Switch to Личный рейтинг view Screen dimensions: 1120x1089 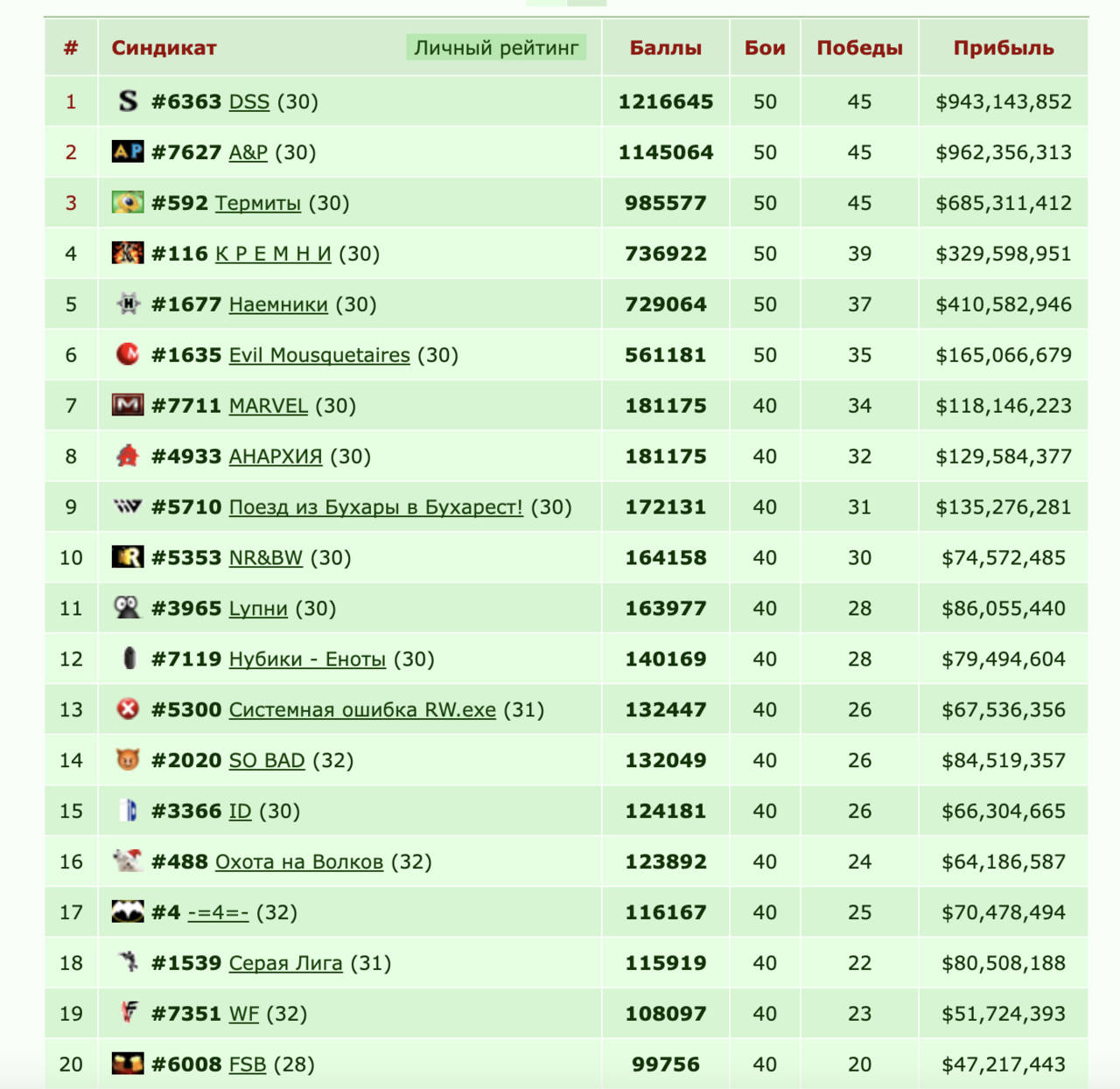(x=496, y=48)
